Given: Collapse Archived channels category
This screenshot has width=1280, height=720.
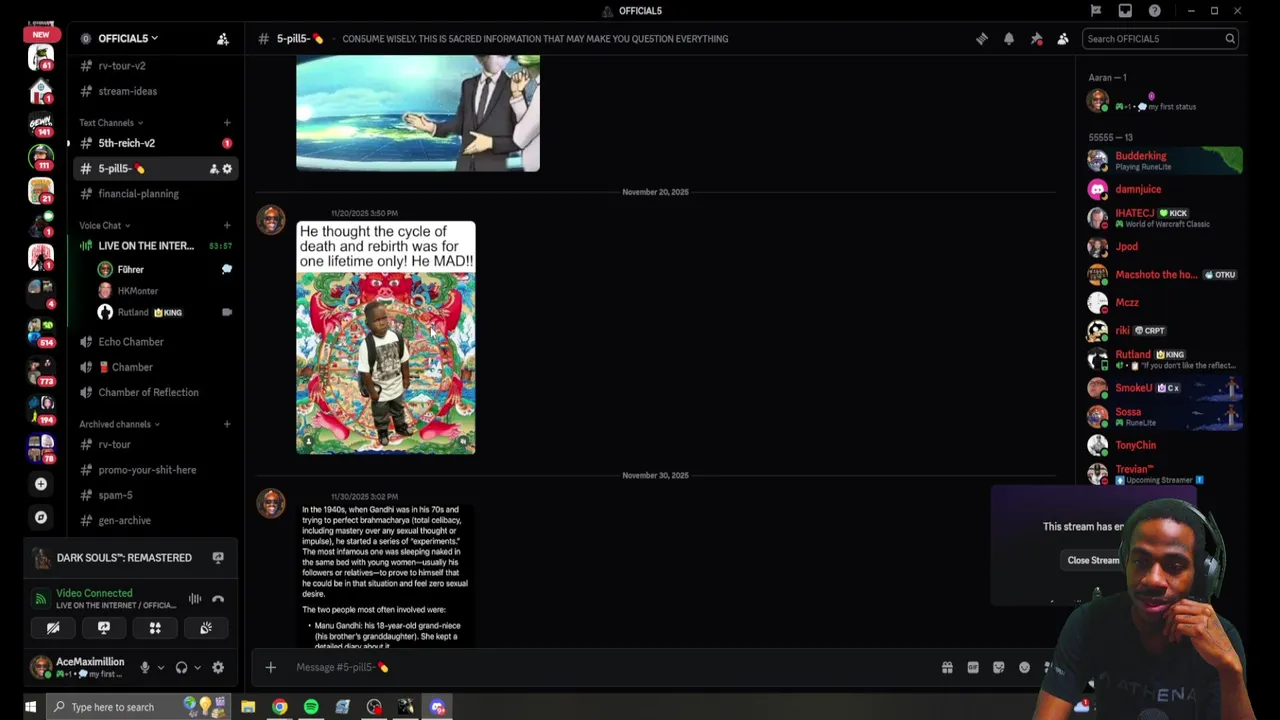Looking at the screenshot, I should tap(120, 424).
